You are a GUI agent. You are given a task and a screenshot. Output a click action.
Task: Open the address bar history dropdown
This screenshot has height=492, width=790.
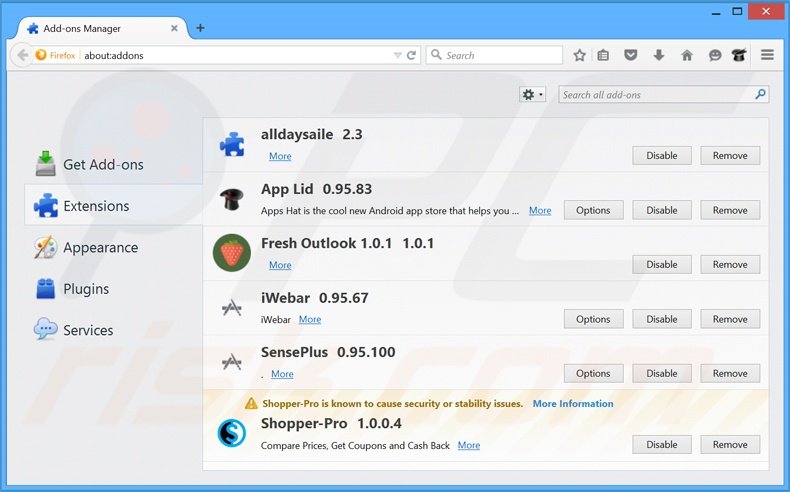point(398,55)
